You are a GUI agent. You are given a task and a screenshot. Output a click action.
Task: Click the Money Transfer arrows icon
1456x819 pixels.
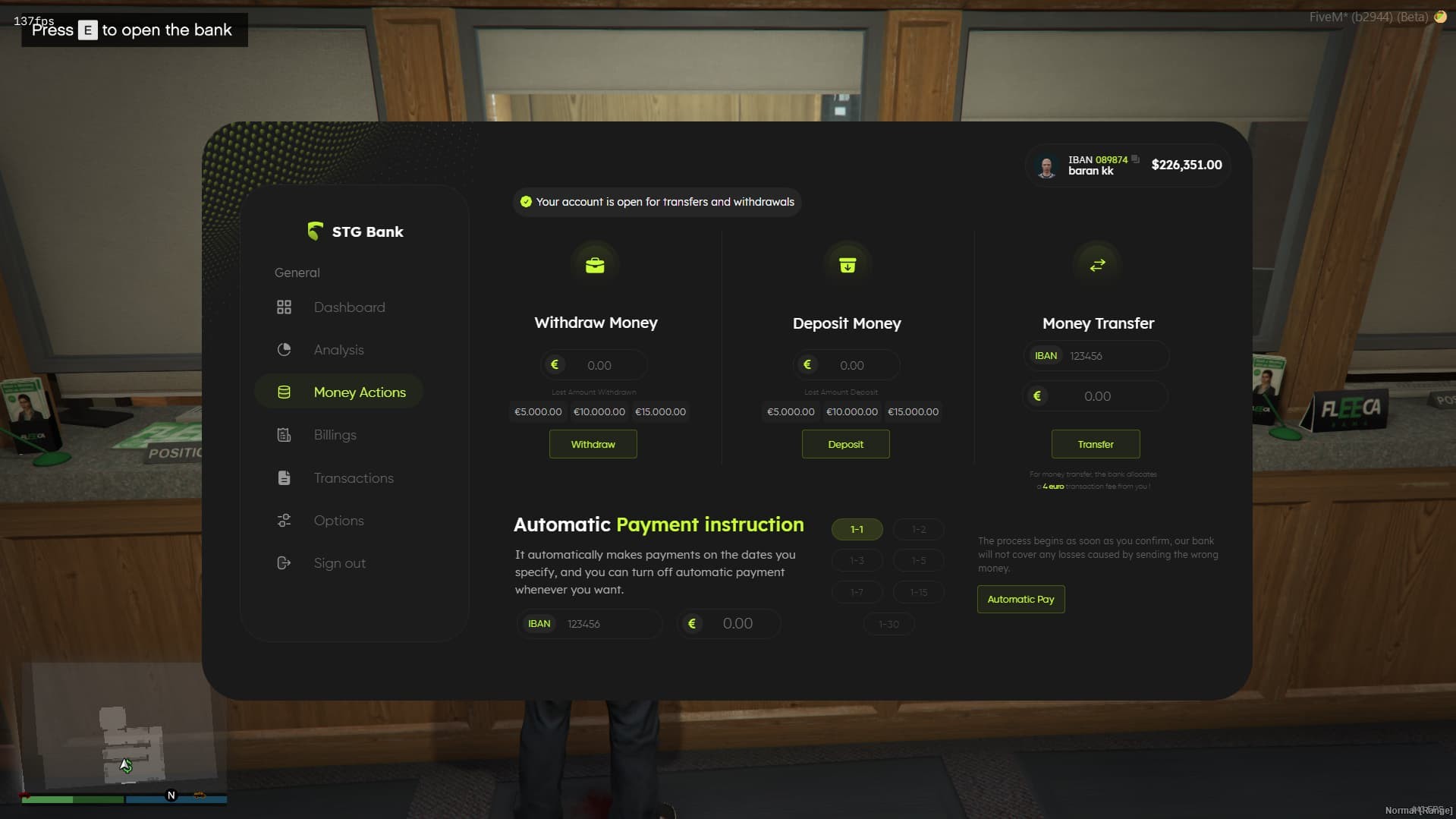(1097, 264)
